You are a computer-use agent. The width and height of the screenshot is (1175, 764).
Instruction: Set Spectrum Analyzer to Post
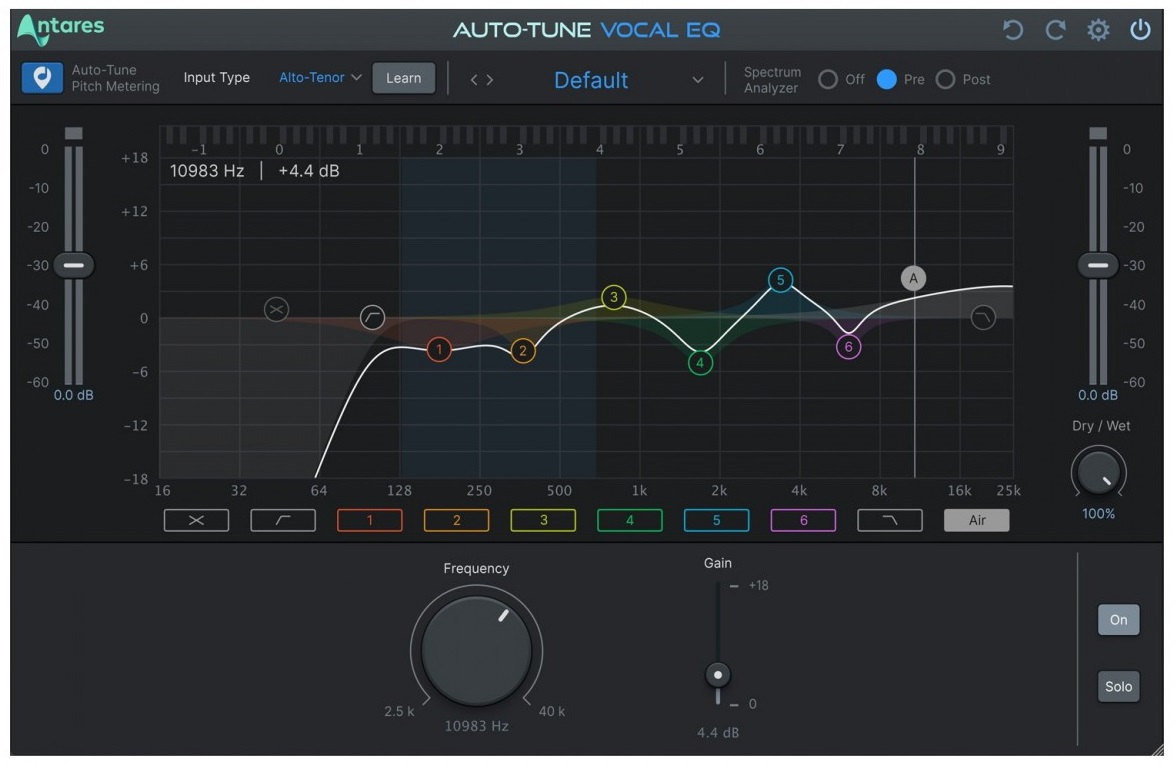click(x=945, y=79)
